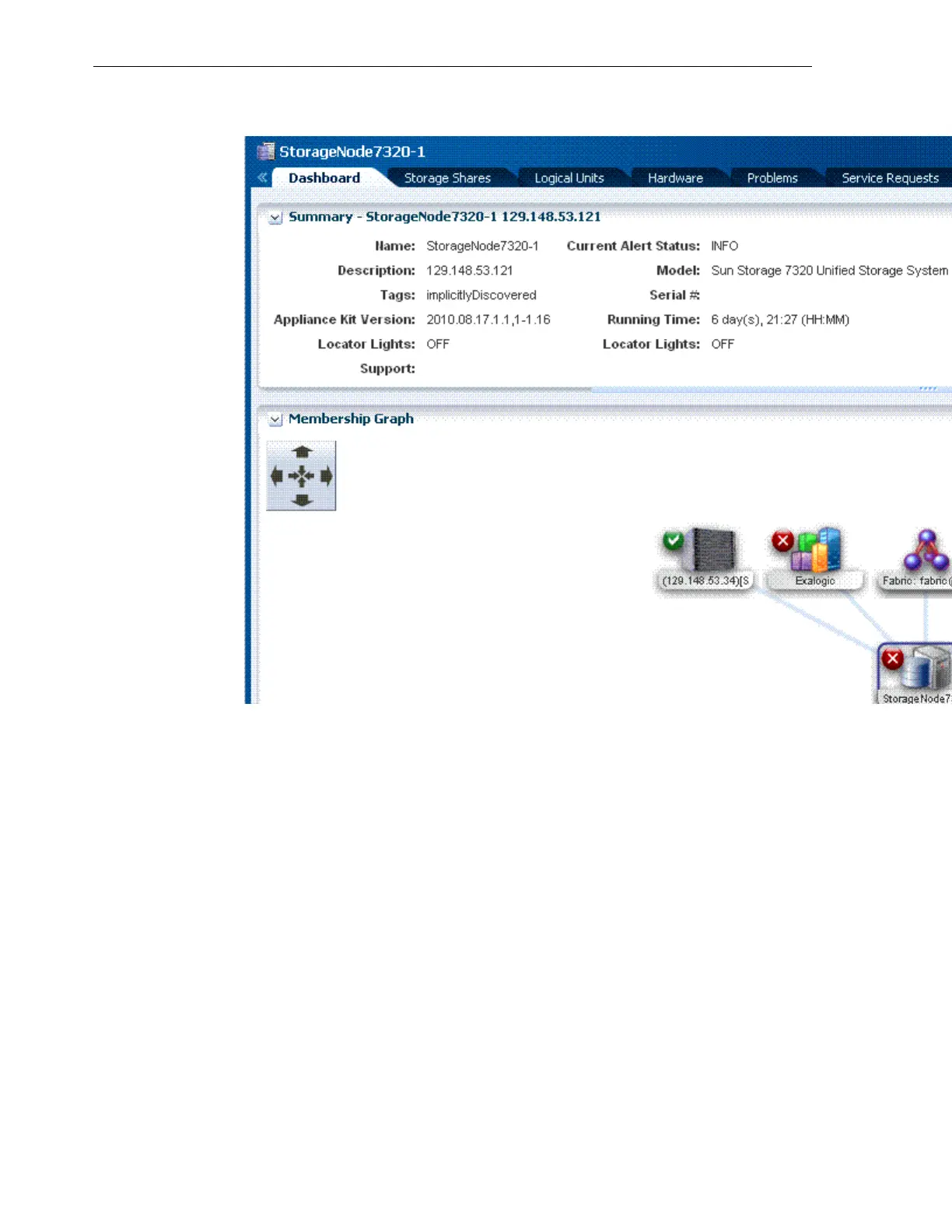Click the Exalogic node label
The width and height of the screenshot is (952, 1232).
coord(815,581)
